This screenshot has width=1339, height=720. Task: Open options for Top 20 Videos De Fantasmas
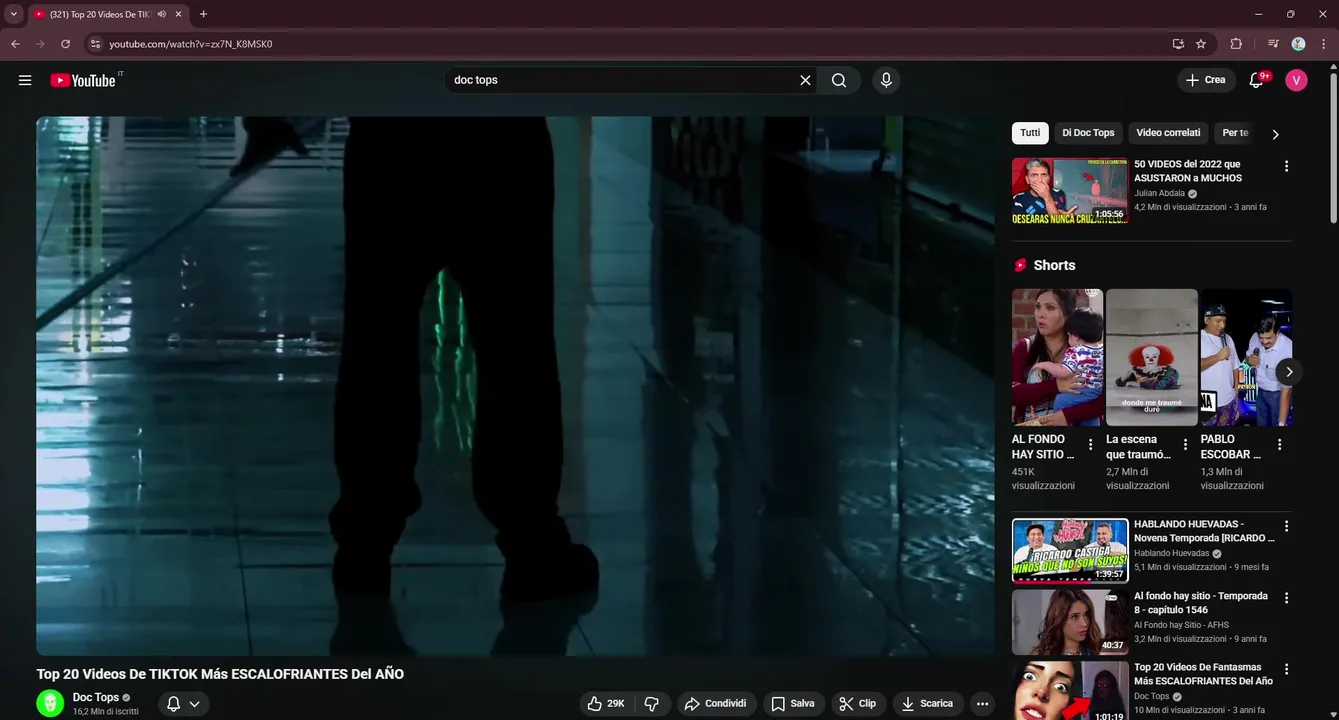(1286, 669)
